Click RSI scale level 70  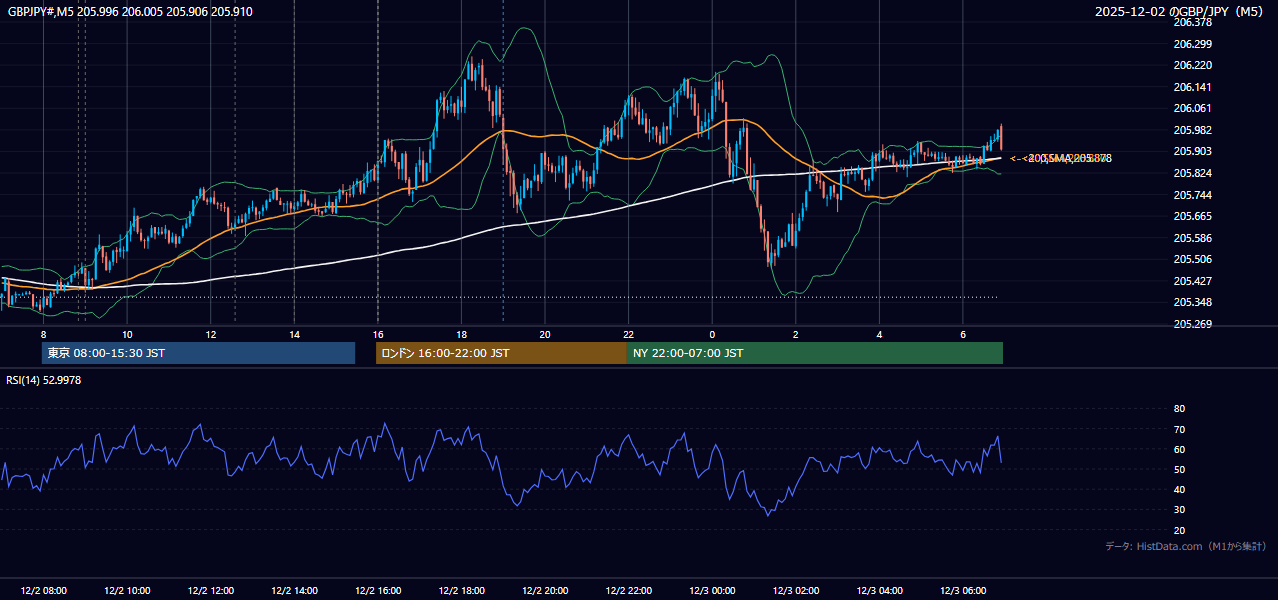(x=1179, y=429)
